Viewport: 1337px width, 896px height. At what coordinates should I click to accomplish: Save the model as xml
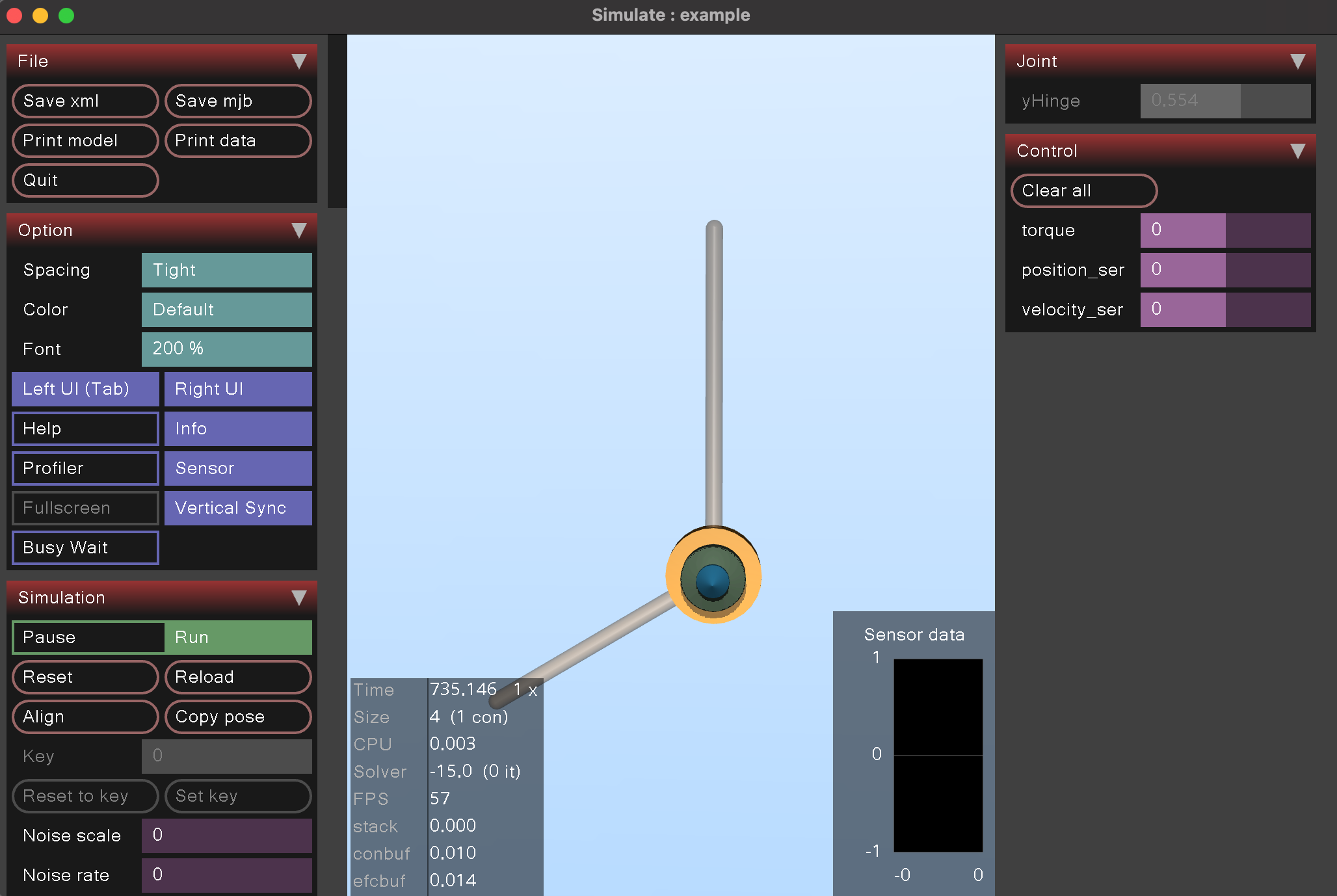pos(85,101)
